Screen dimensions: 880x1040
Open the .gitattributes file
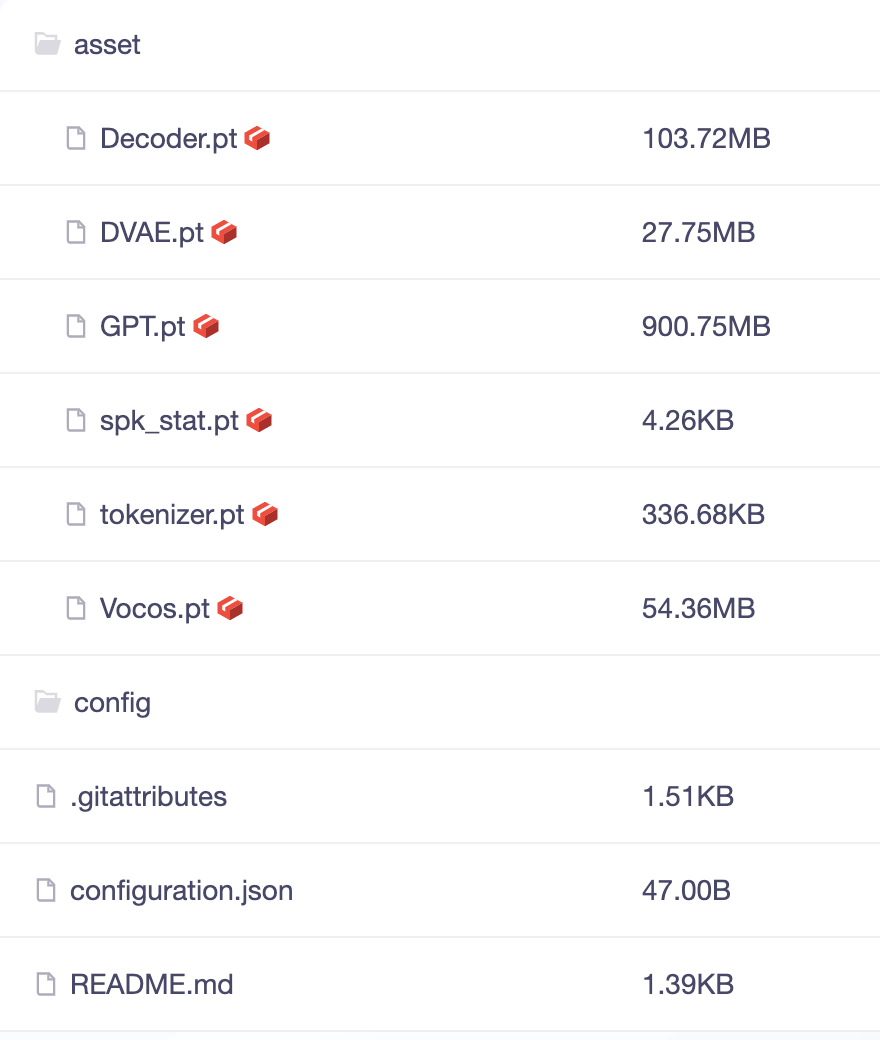149,797
